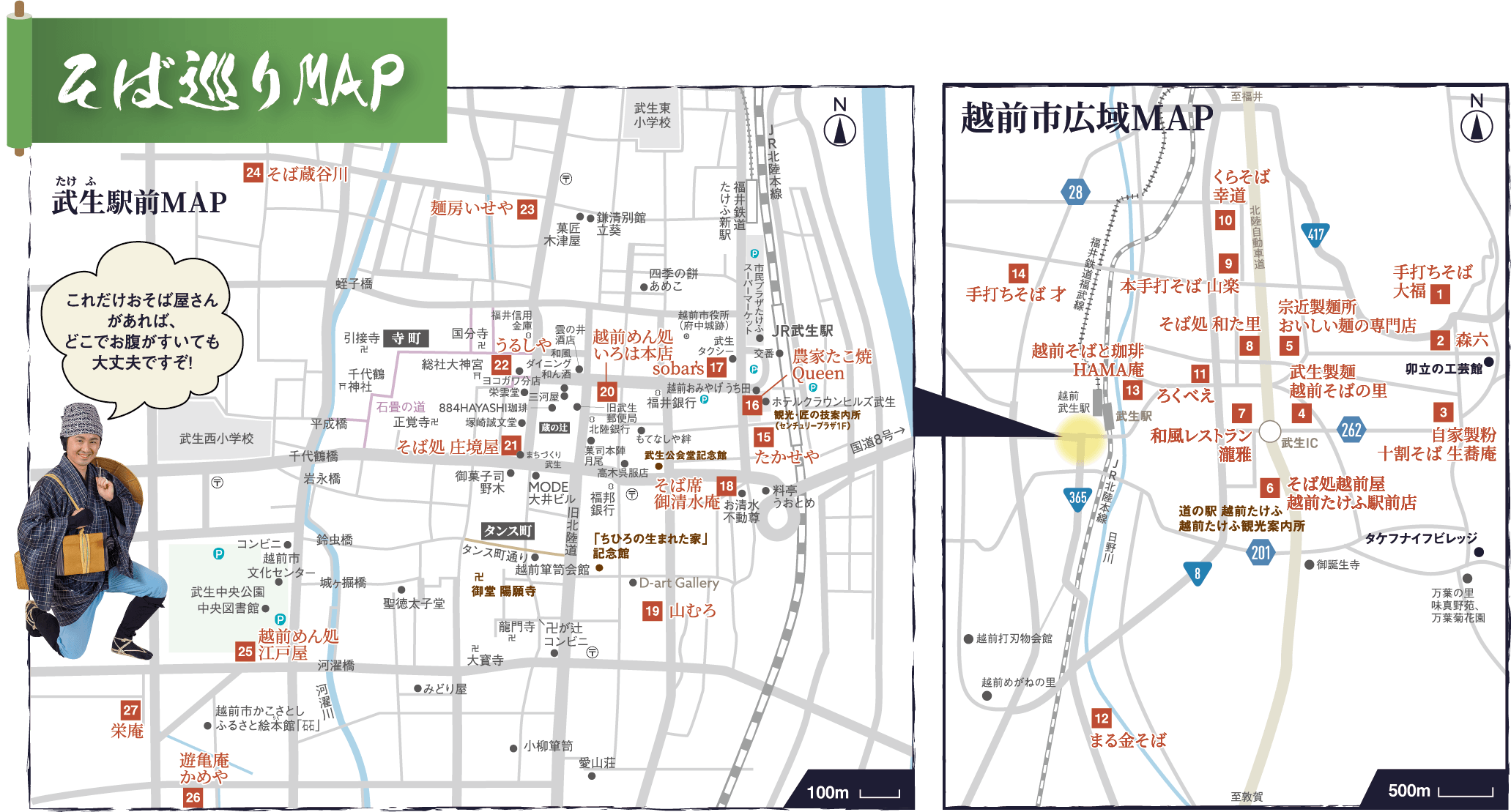Viewport: 1511px width, 812px height.
Task: Click number marker 14 above 手打ちそば 才
Action: 1019,274
